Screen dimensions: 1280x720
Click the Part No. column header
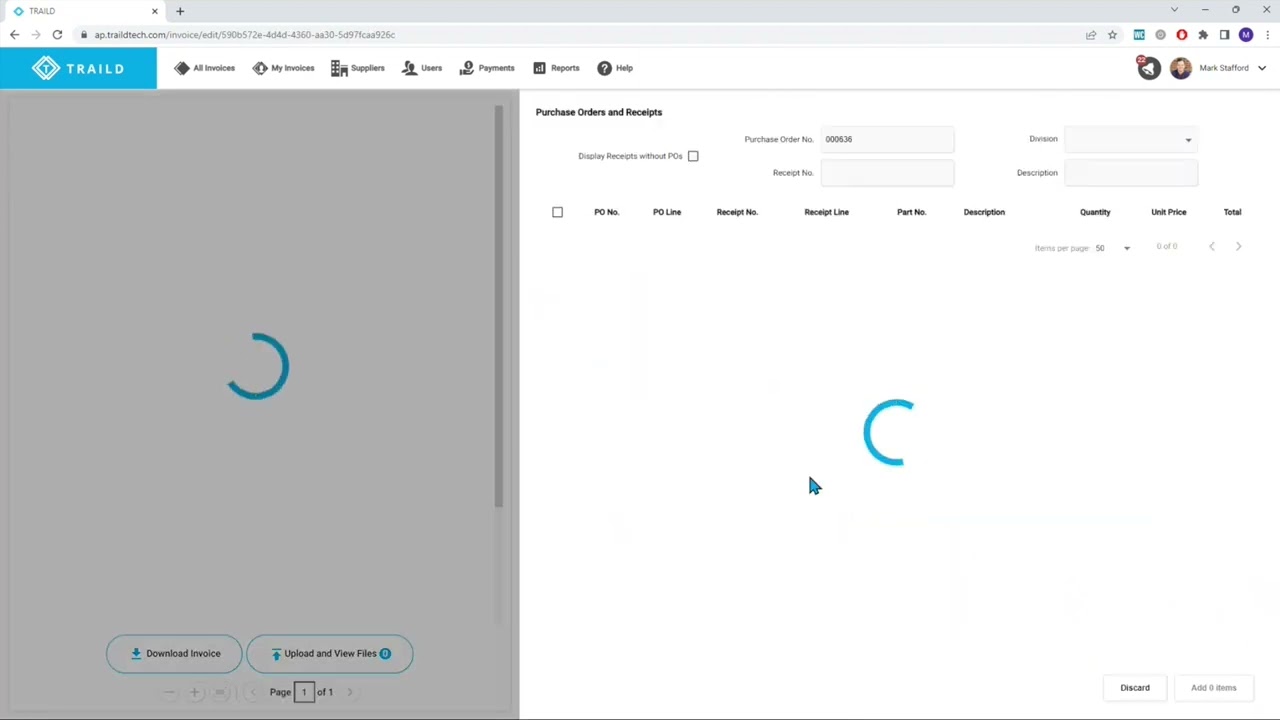tap(911, 212)
